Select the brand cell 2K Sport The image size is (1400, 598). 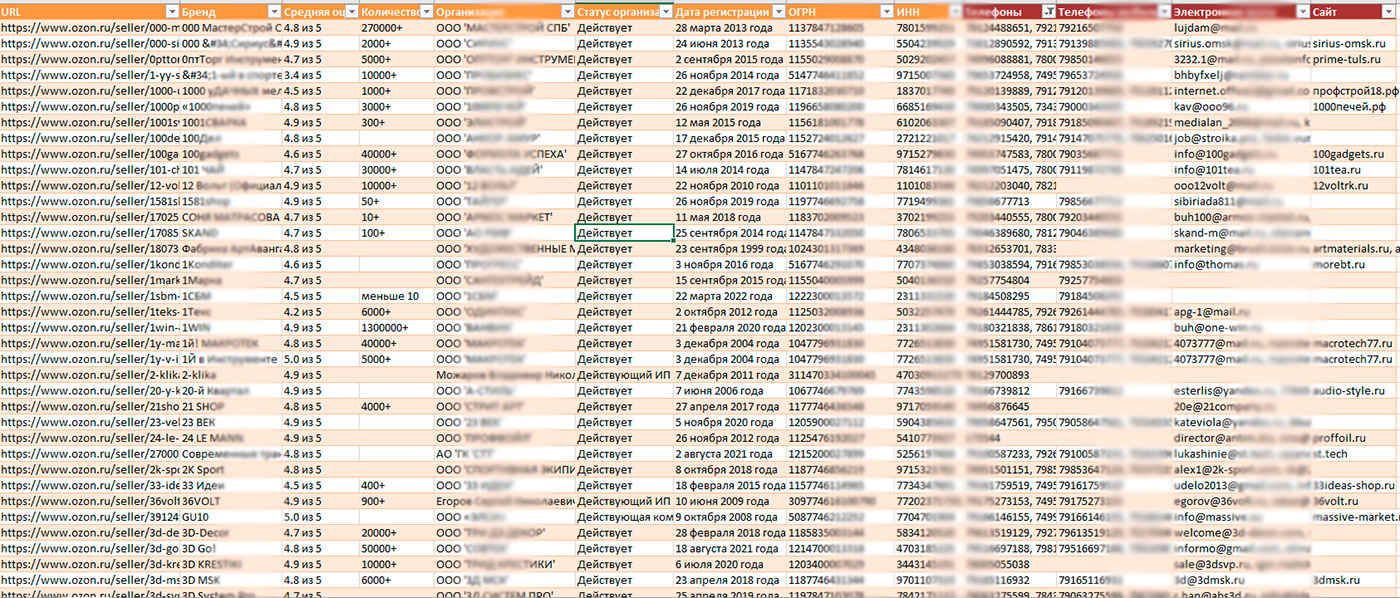pos(231,469)
